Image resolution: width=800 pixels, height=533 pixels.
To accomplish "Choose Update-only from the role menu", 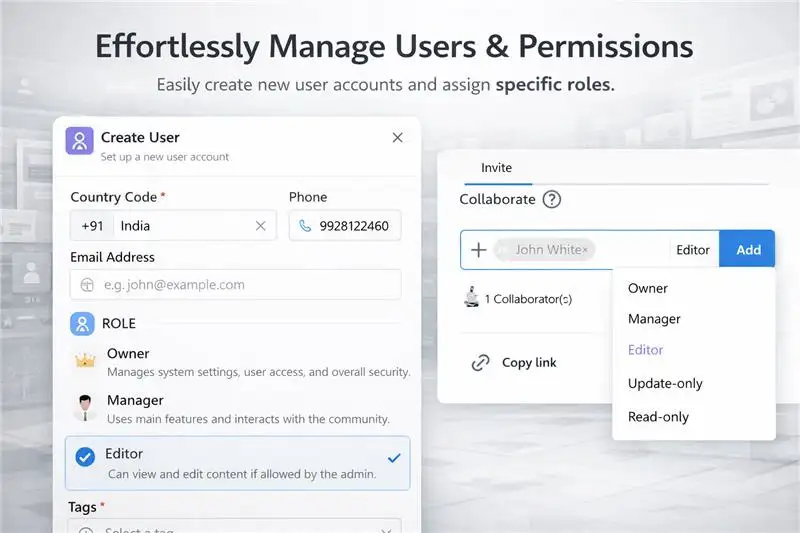I will coord(665,383).
